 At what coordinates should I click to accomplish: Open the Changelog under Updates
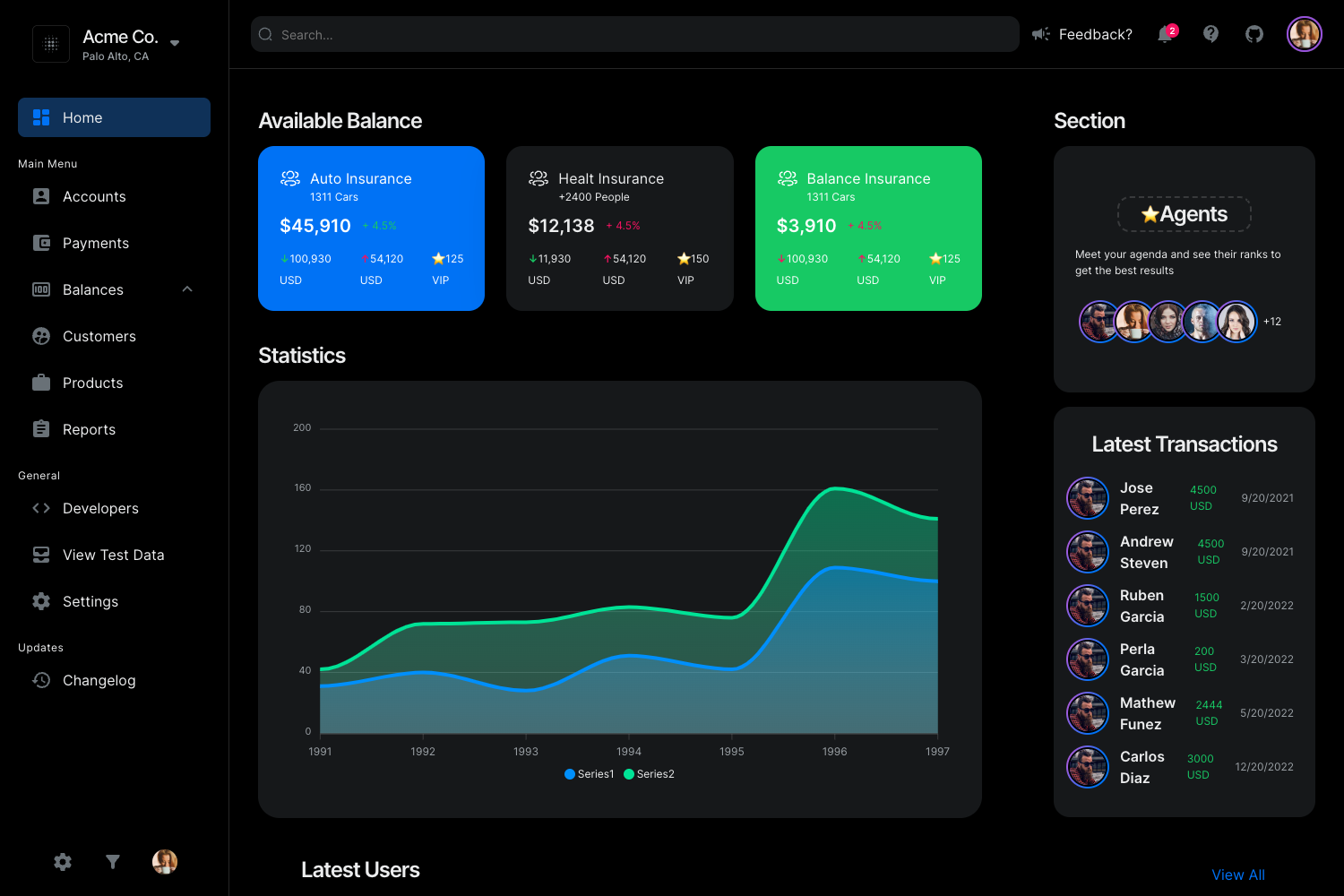tap(99, 680)
